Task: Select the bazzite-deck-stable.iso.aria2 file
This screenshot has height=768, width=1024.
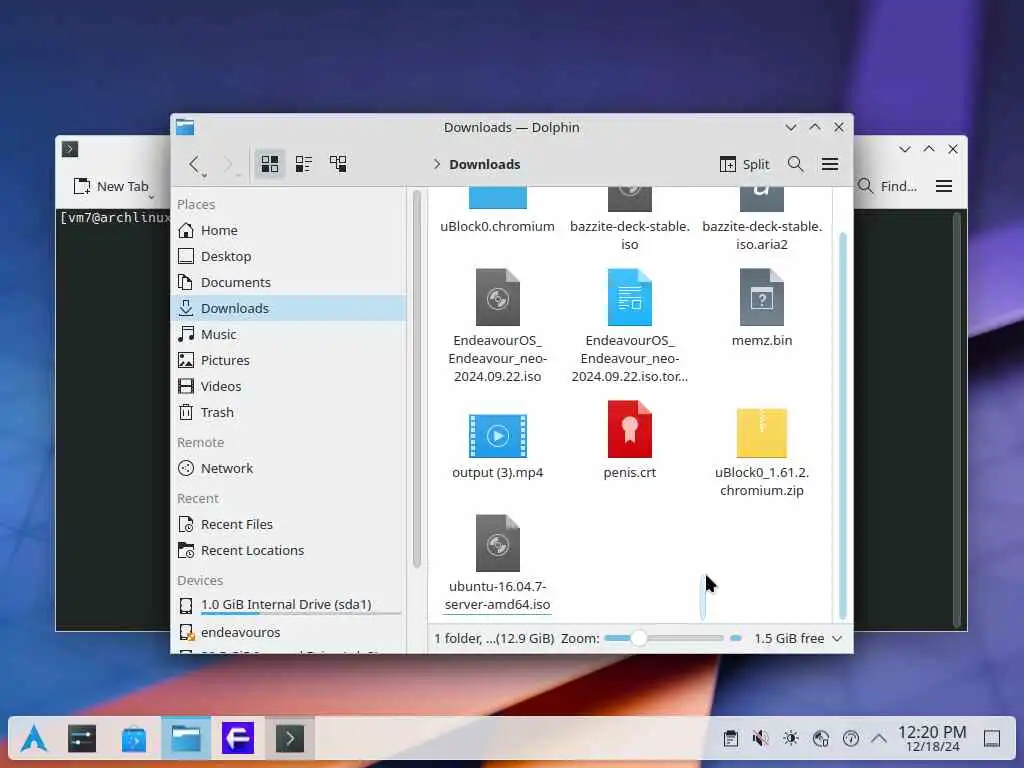Action: point(761,219)
